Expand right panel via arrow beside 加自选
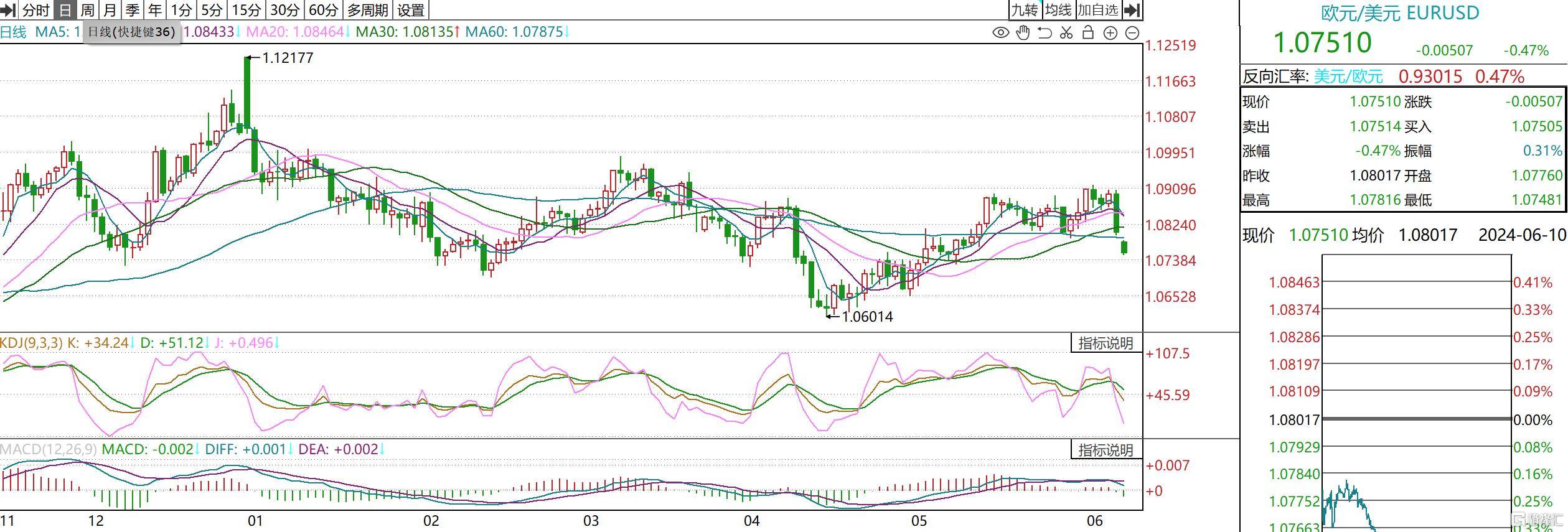The width and height of the screenshot is (1568, 532). tap(1133, 10)
